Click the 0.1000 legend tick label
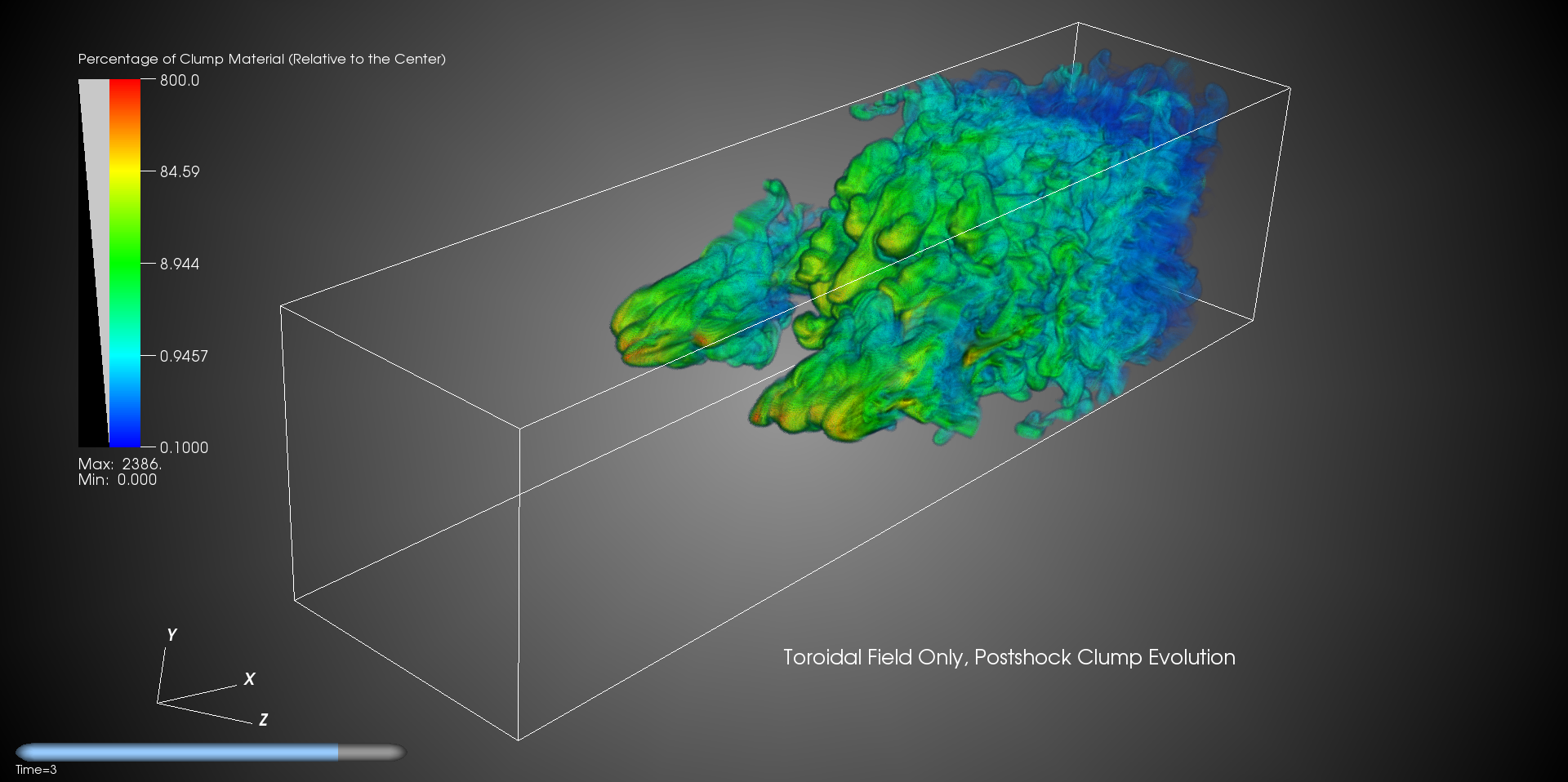 (184, 447)
